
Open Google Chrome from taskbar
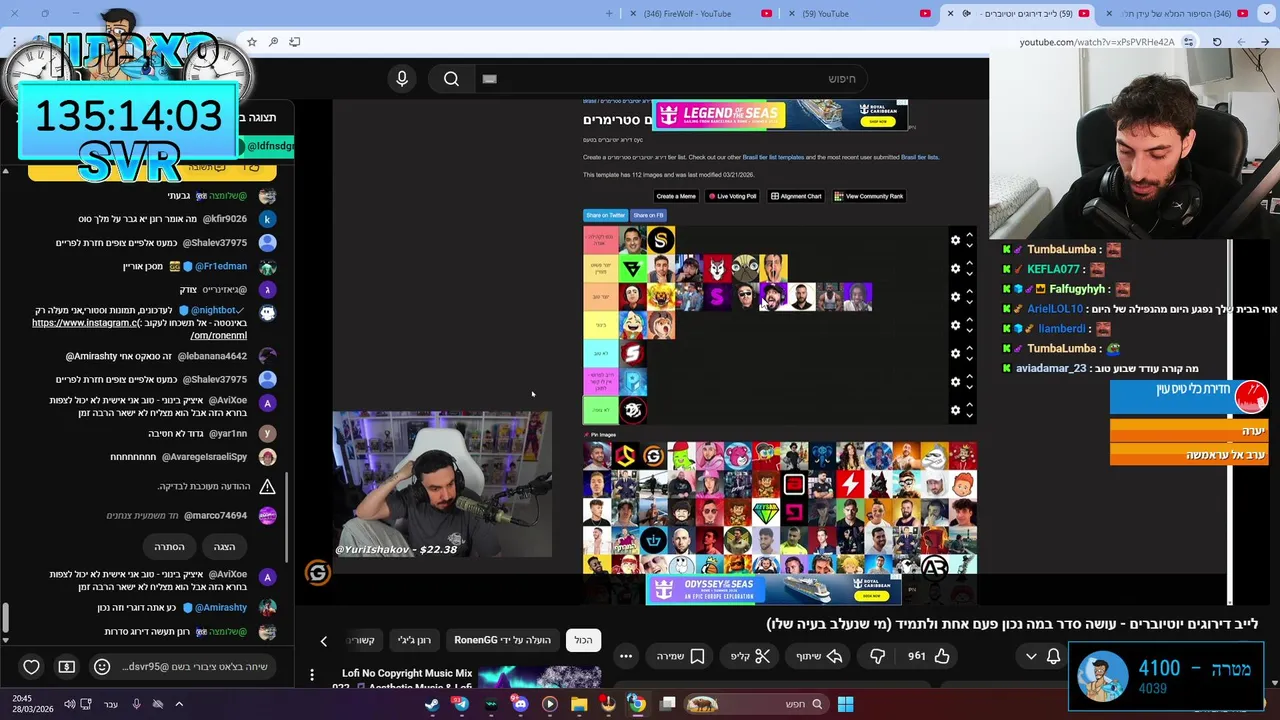click(x=636, y=704)
